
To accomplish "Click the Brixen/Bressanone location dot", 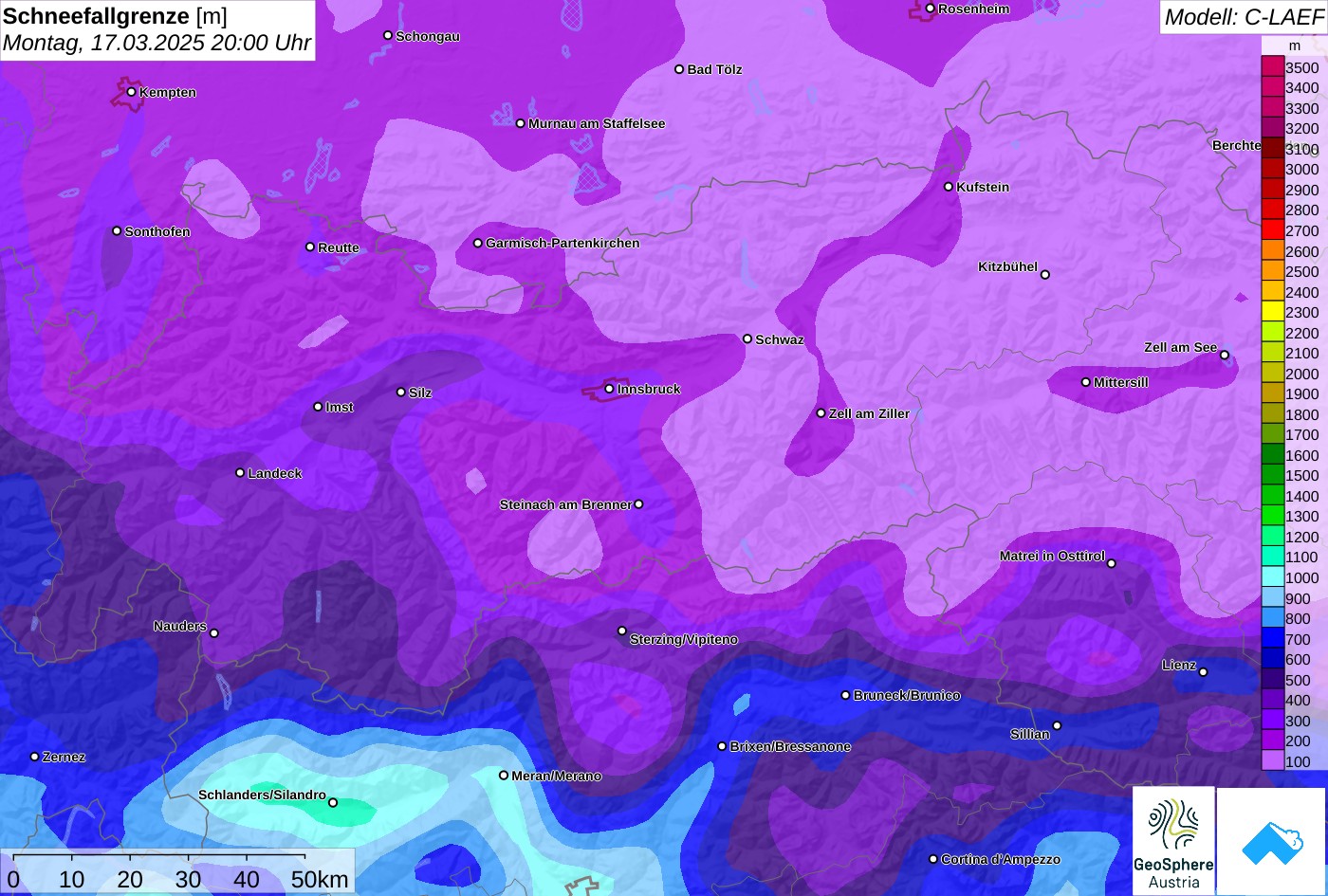I will (x=721, y=746).
